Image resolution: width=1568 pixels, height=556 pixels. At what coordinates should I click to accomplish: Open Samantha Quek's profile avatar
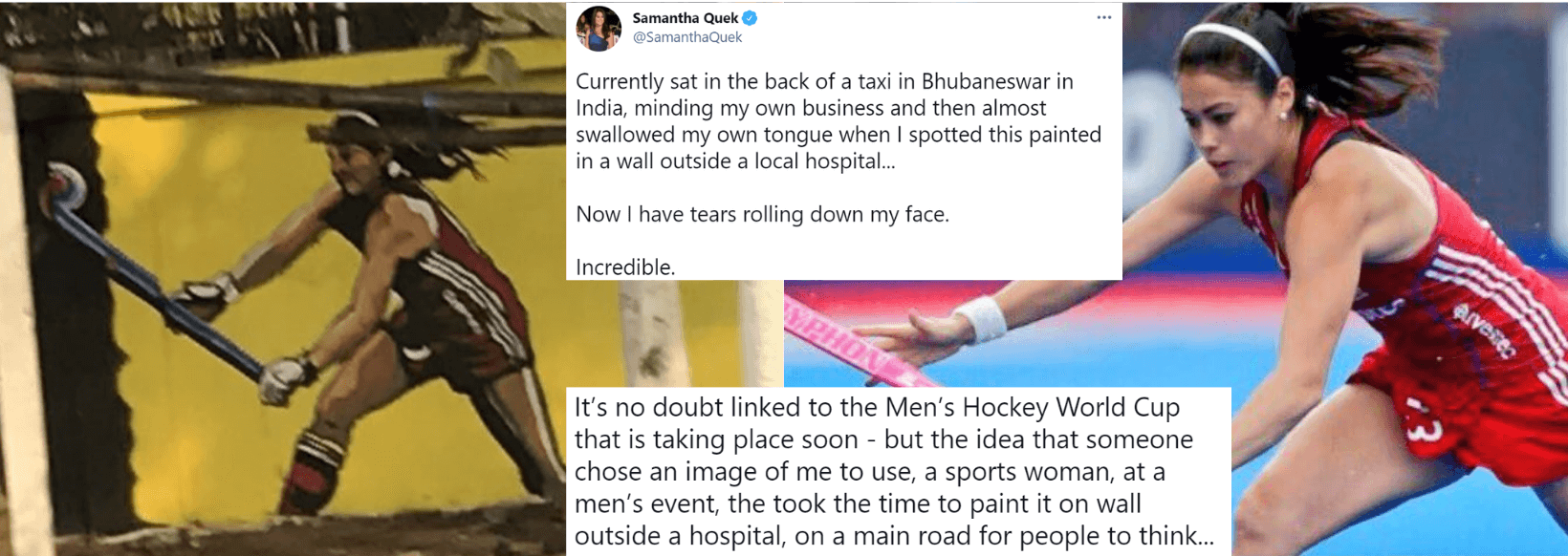[599, 28]
